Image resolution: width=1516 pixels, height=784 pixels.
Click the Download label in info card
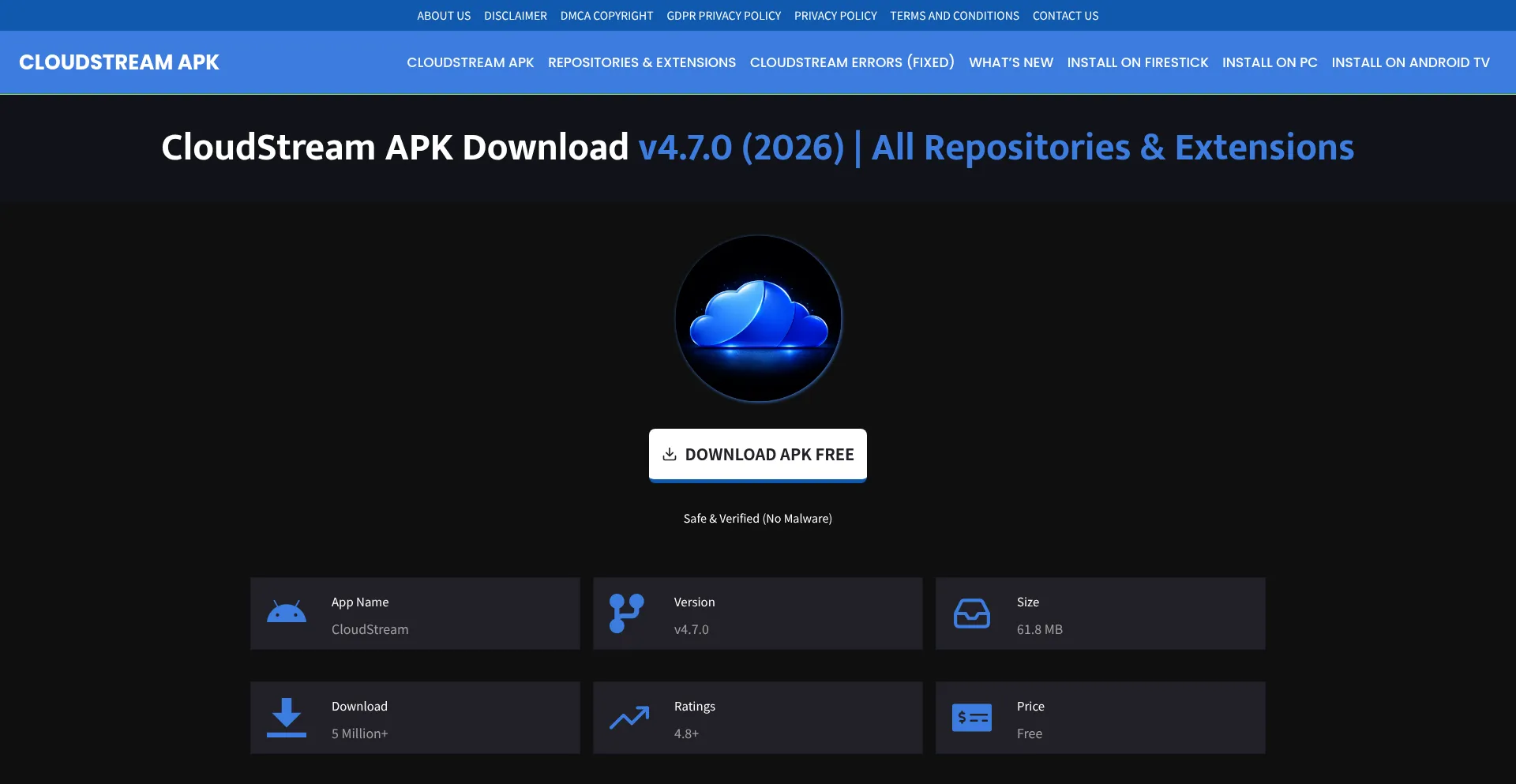click(359, 706)
